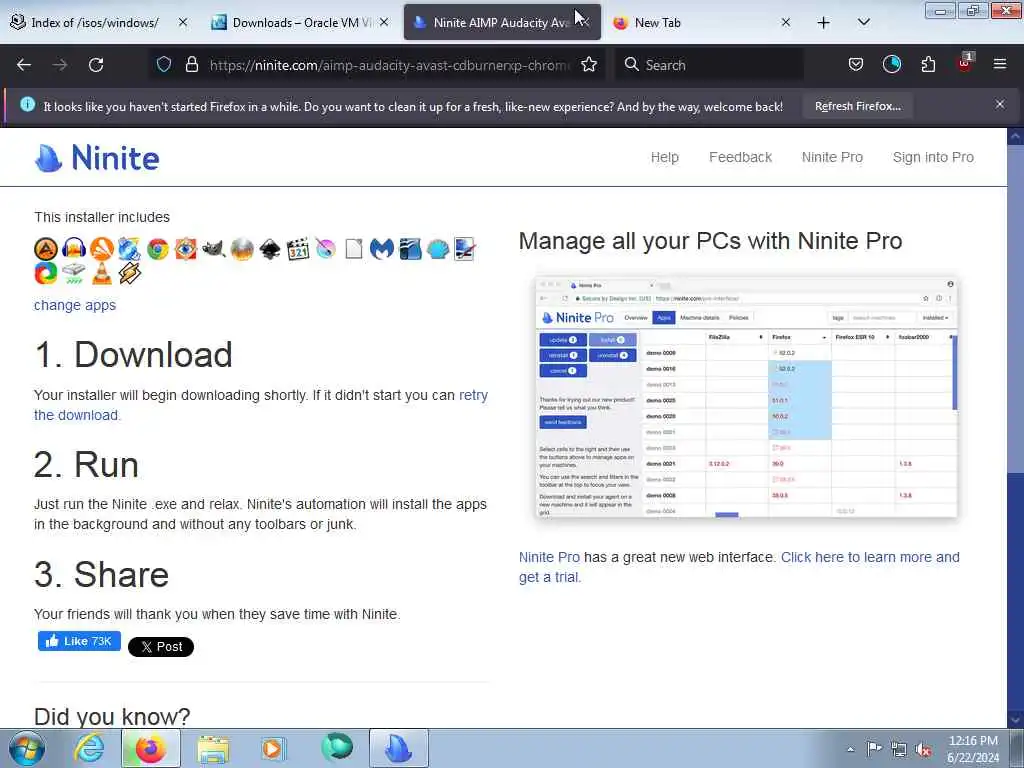Click the red extension icon with badge

click(x=965, y=63)
